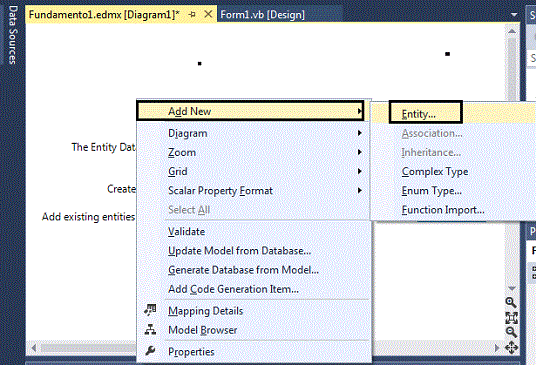Click the Mapping Details icon in the menu

[x=150, y=310]
